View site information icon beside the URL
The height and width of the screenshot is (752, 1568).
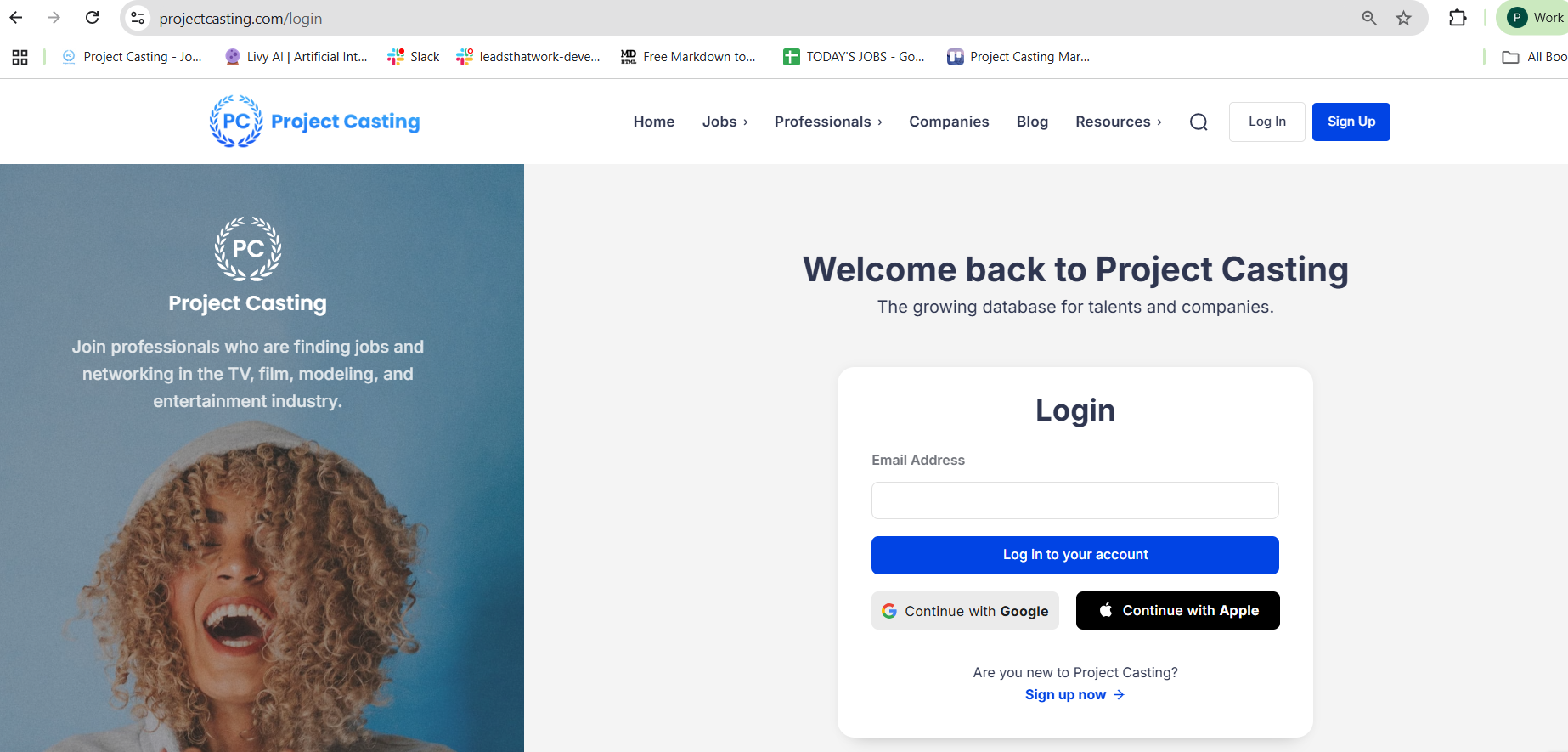(x=138, y=18)
